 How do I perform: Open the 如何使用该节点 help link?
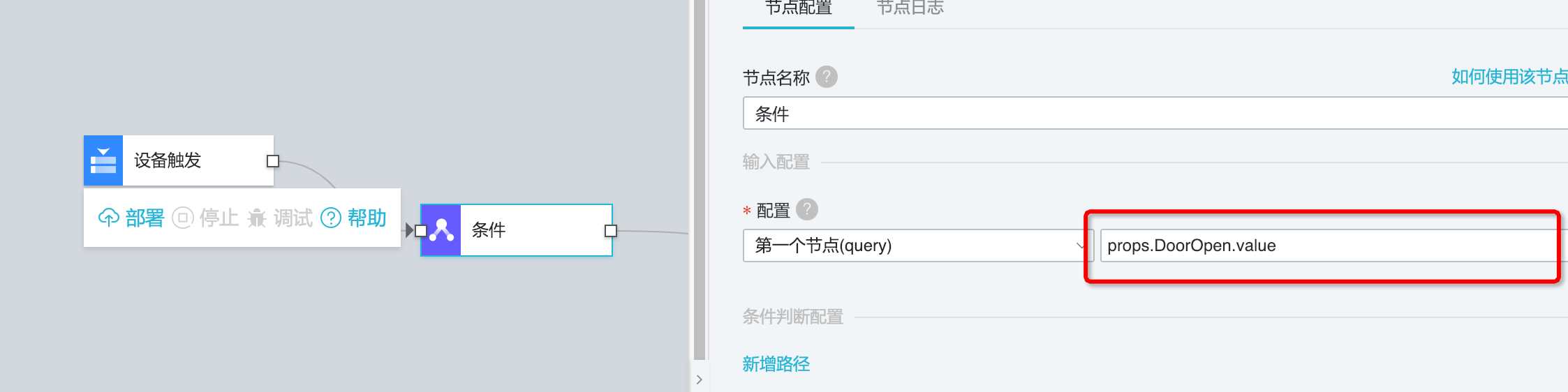[1509, 77]
